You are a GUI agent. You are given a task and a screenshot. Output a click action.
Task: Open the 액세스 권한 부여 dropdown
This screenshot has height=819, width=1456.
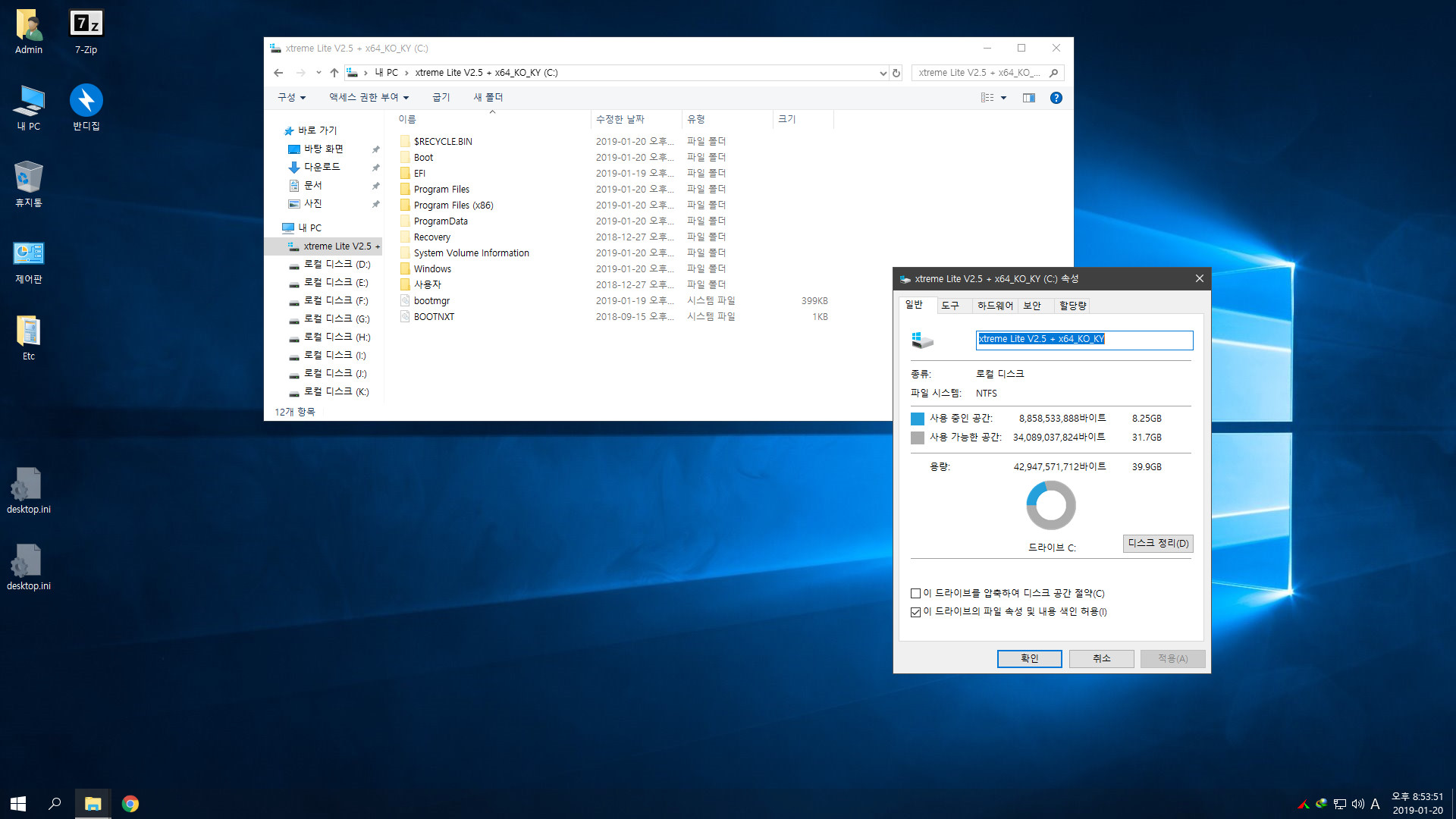[369, 98]
